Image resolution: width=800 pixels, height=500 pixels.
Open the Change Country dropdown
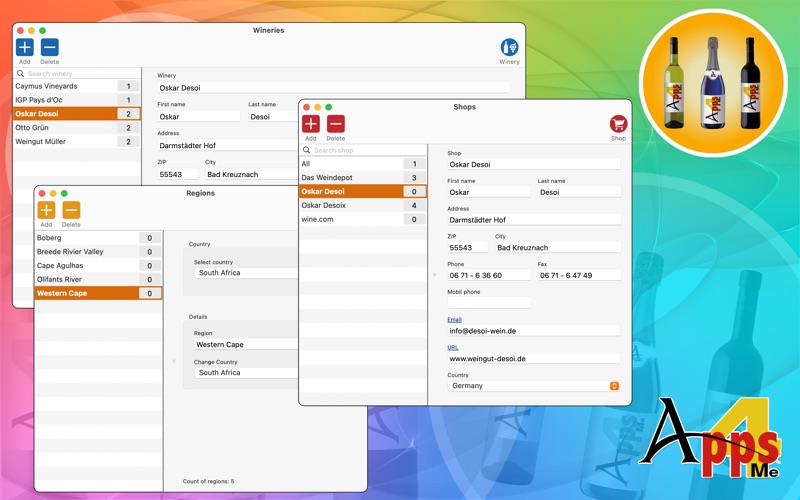[245, 373]
